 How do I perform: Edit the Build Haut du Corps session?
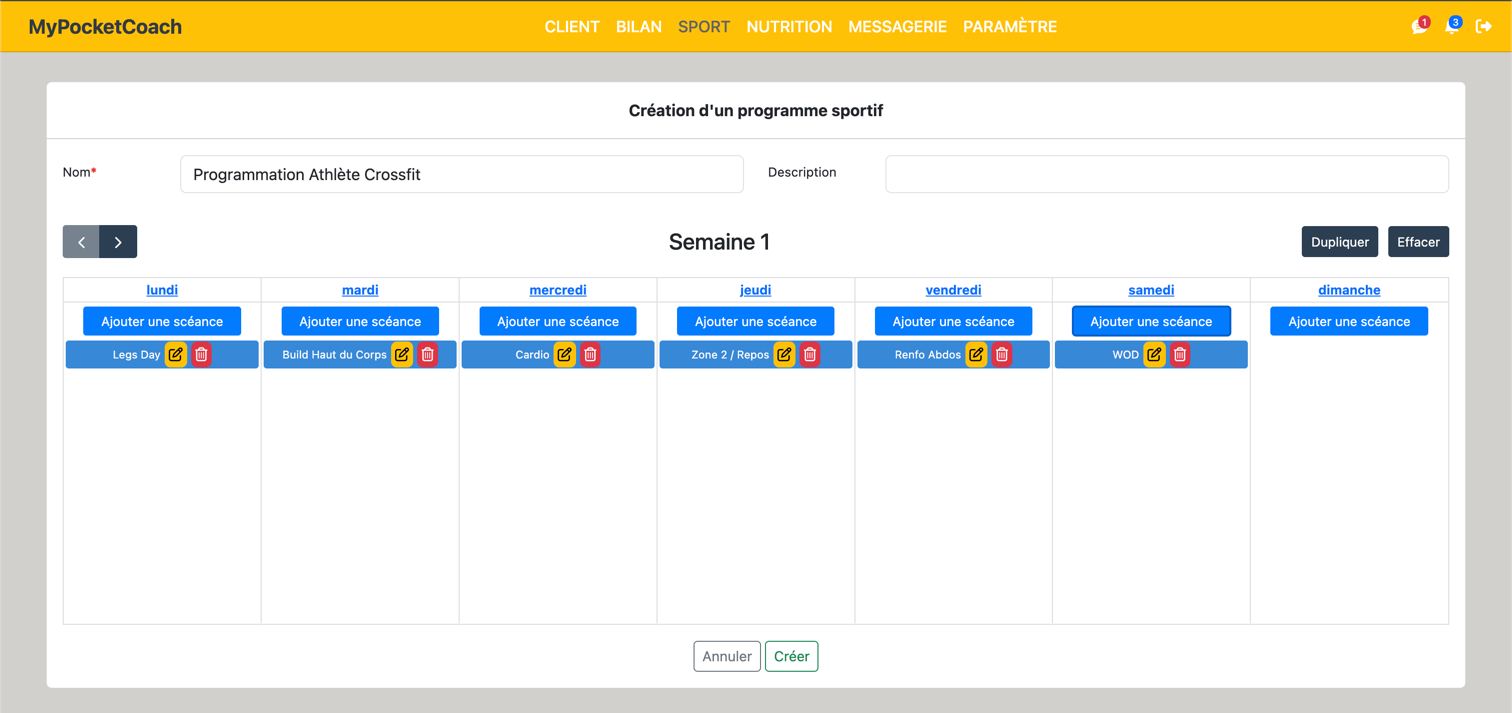point(402,354)
